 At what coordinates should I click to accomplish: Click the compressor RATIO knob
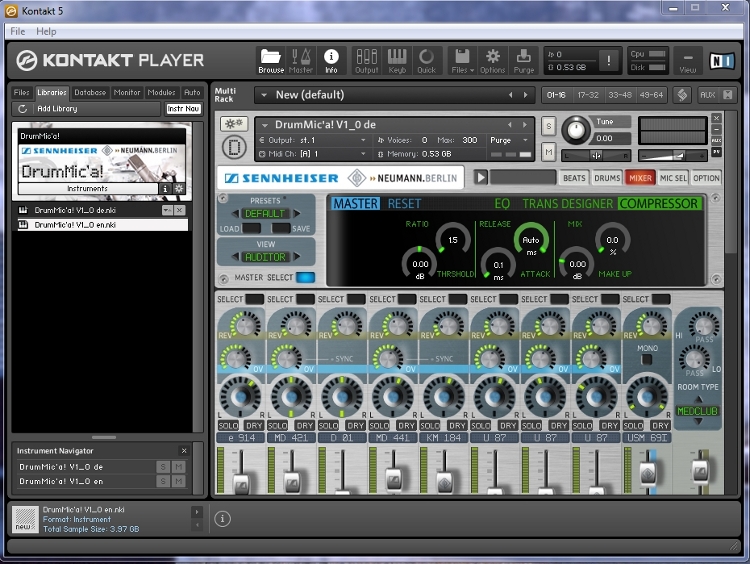pyautogui.click(x=452, y=240)
